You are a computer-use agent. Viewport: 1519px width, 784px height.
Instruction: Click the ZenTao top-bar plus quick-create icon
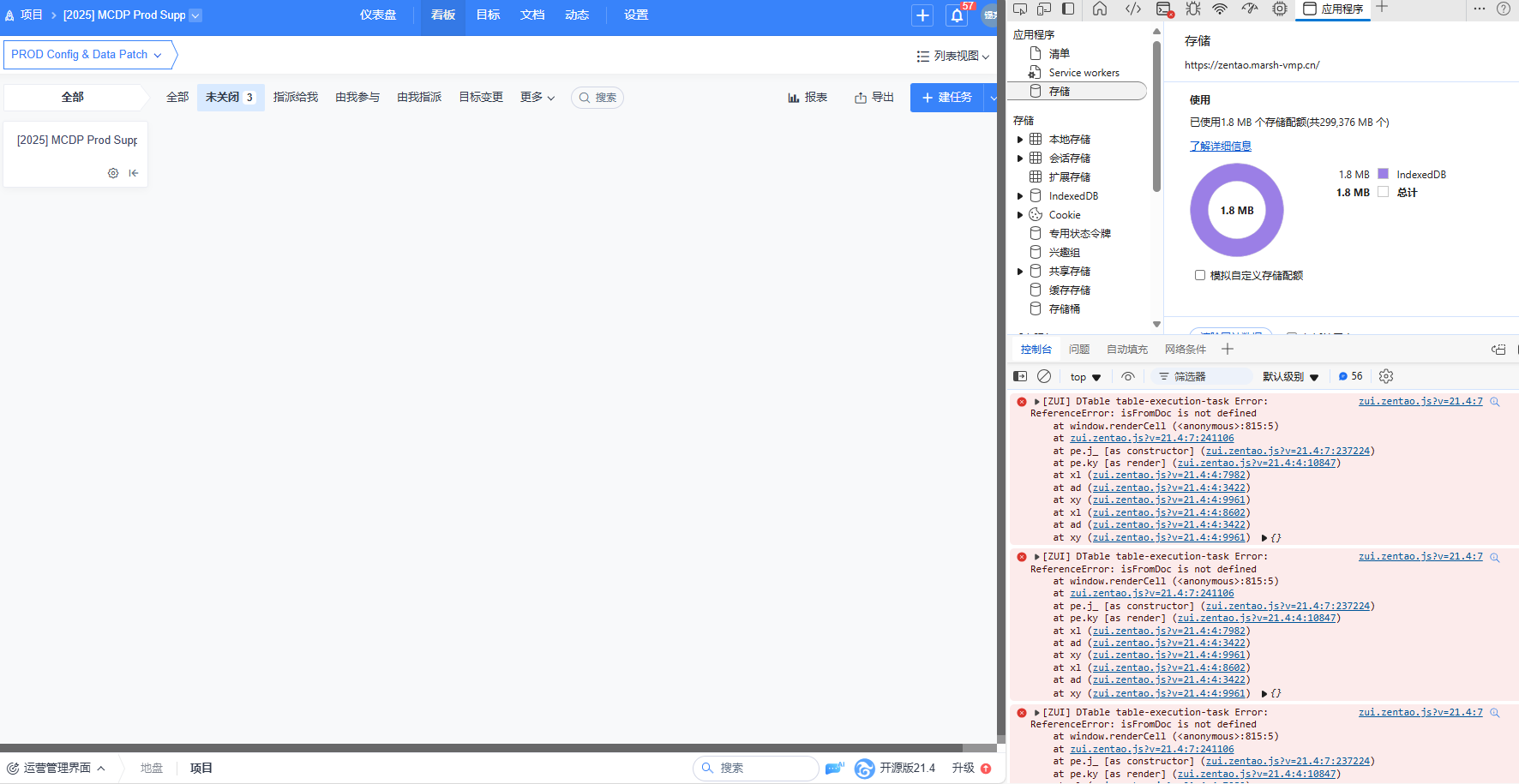tap(922, 15)
